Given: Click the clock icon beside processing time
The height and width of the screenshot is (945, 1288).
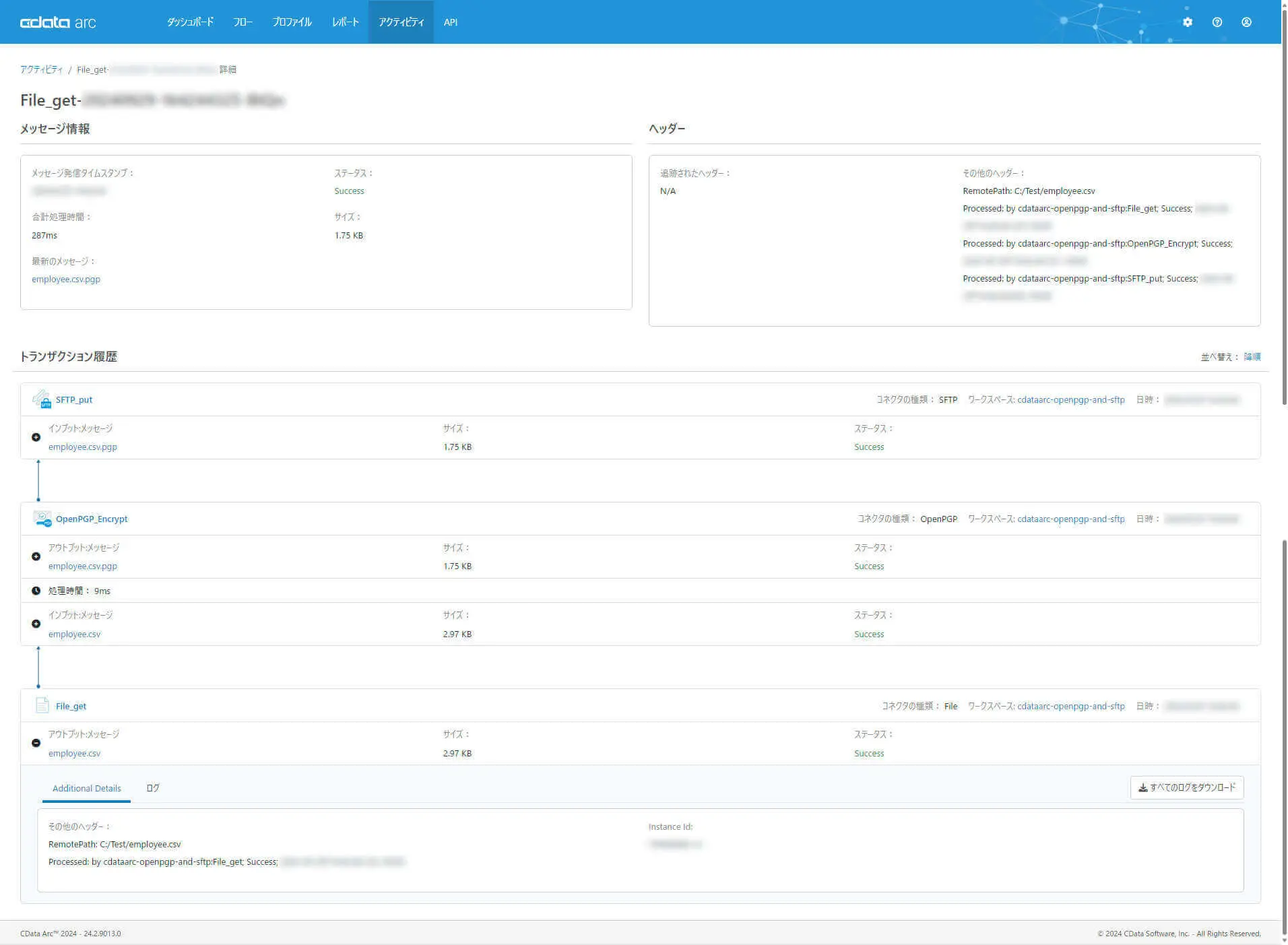Looking at the screenshot, I should pyautogui.click(x=36, y=591).
